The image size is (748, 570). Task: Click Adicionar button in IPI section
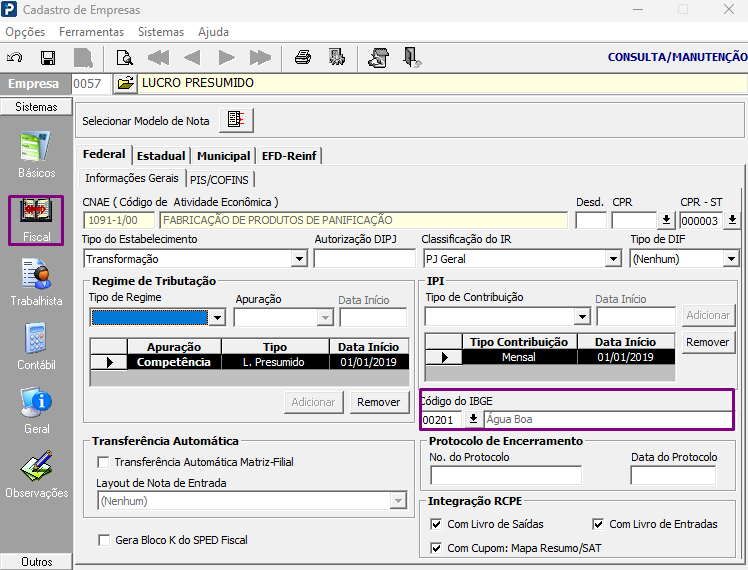[x=708, y=315]
